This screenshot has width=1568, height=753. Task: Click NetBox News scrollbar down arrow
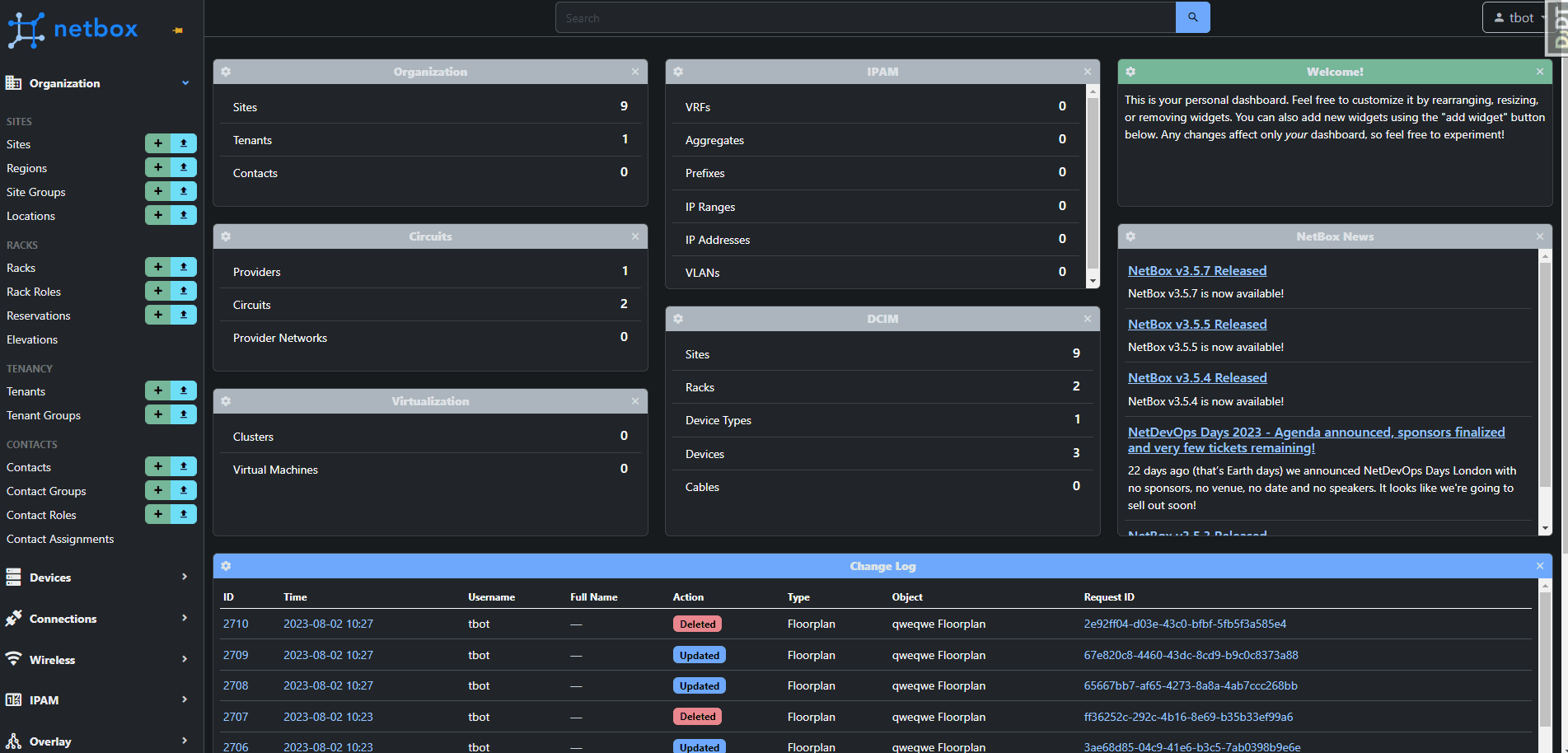(x=1545, y=528)
